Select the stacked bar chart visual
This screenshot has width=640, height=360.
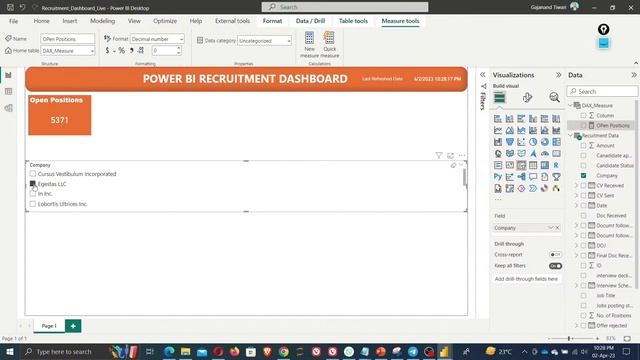(x=498, y=119)
